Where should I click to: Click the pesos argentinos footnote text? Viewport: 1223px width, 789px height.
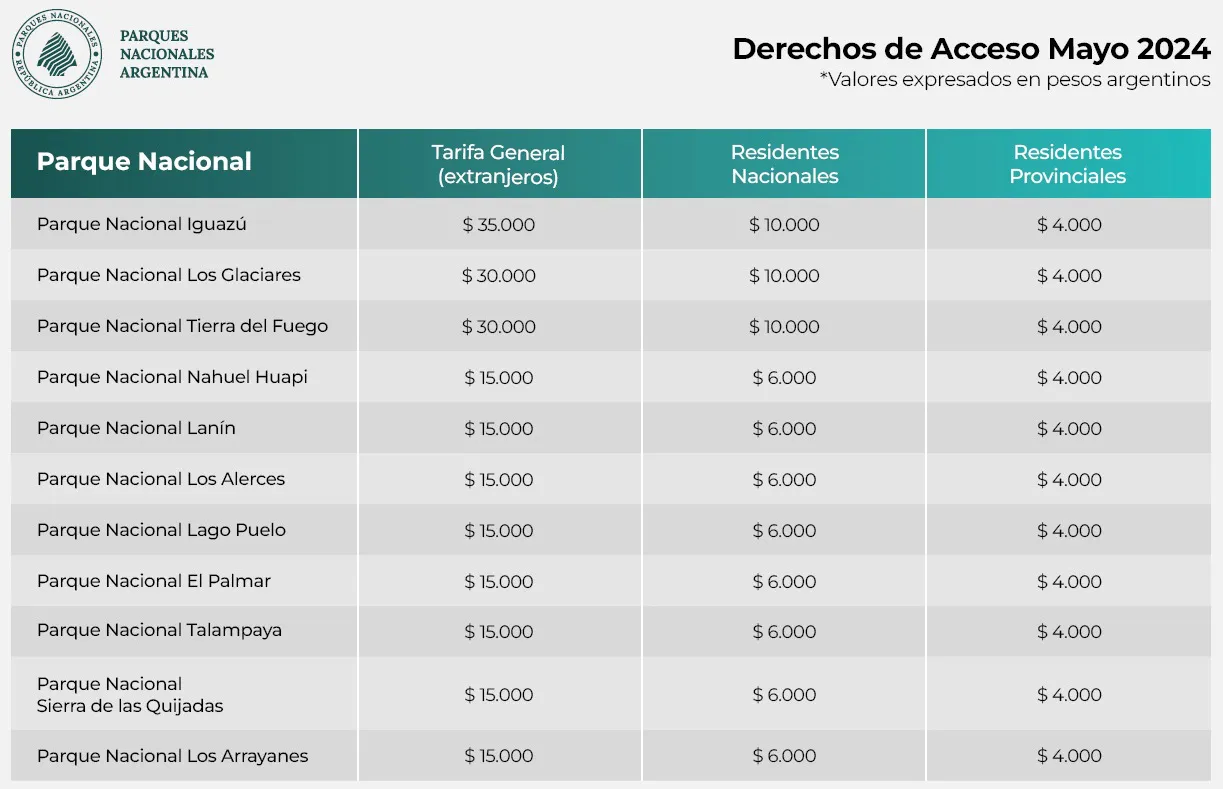point(1015,80)
